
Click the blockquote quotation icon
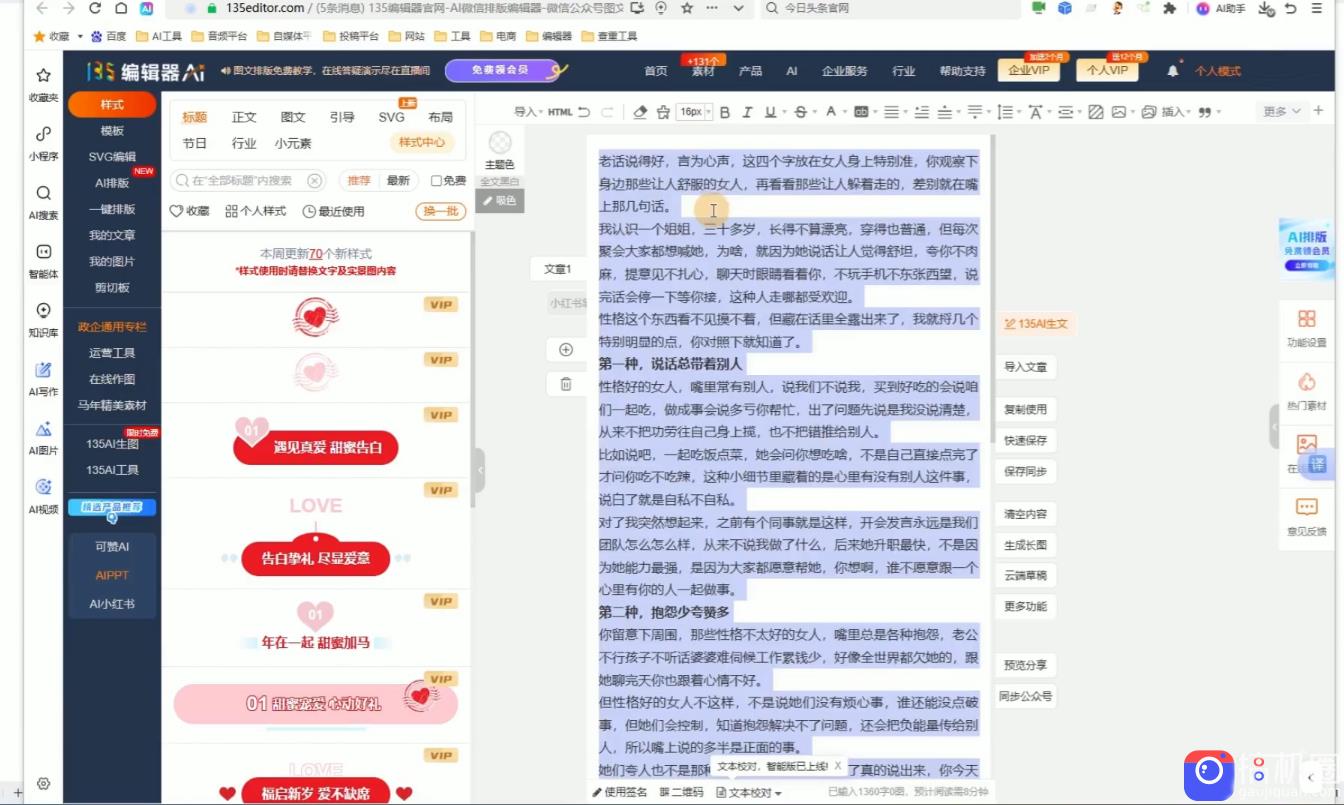click(1203, 112)
